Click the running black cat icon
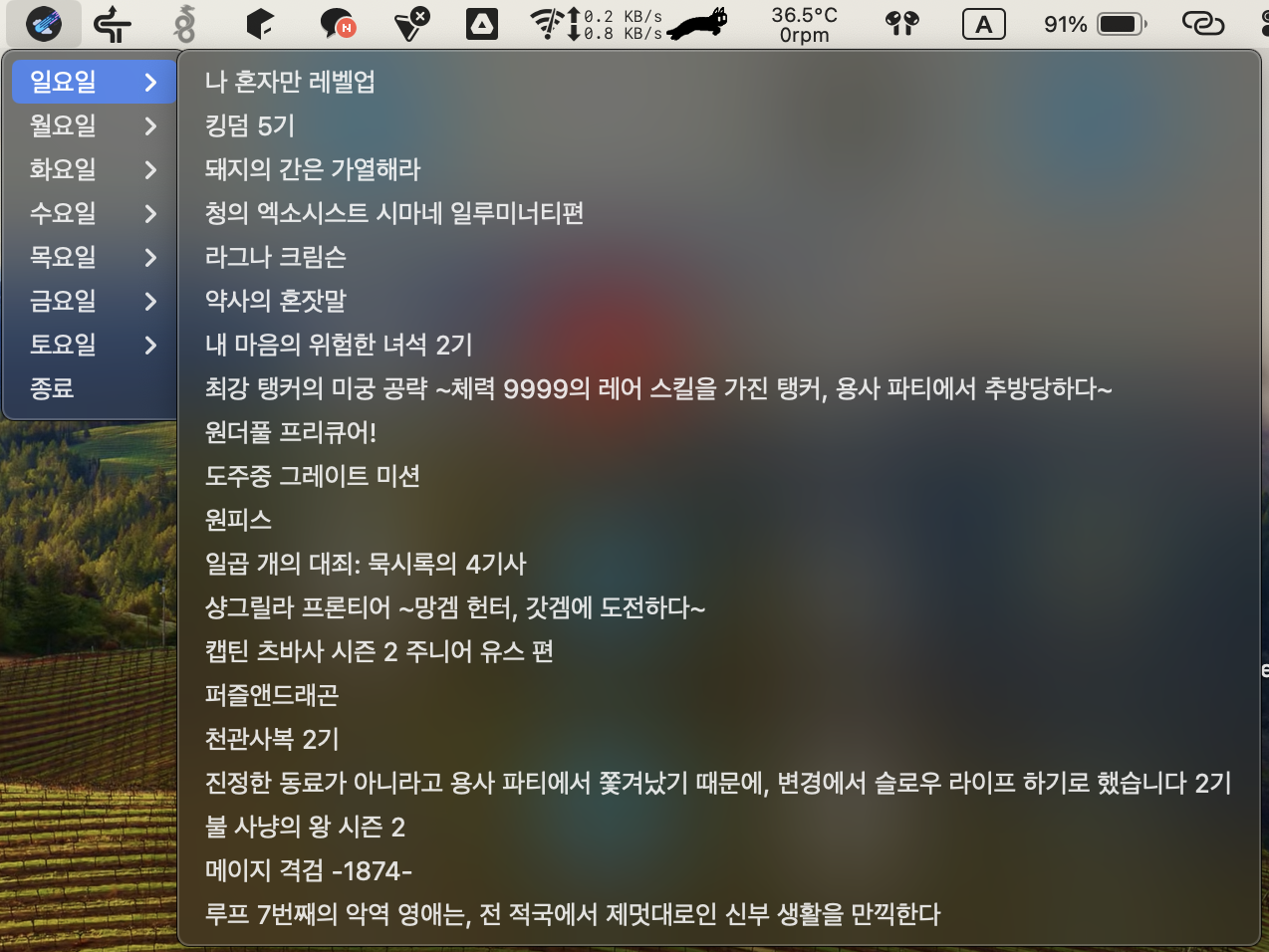The width and height of the screenshot is (1269, 952). 697,24
